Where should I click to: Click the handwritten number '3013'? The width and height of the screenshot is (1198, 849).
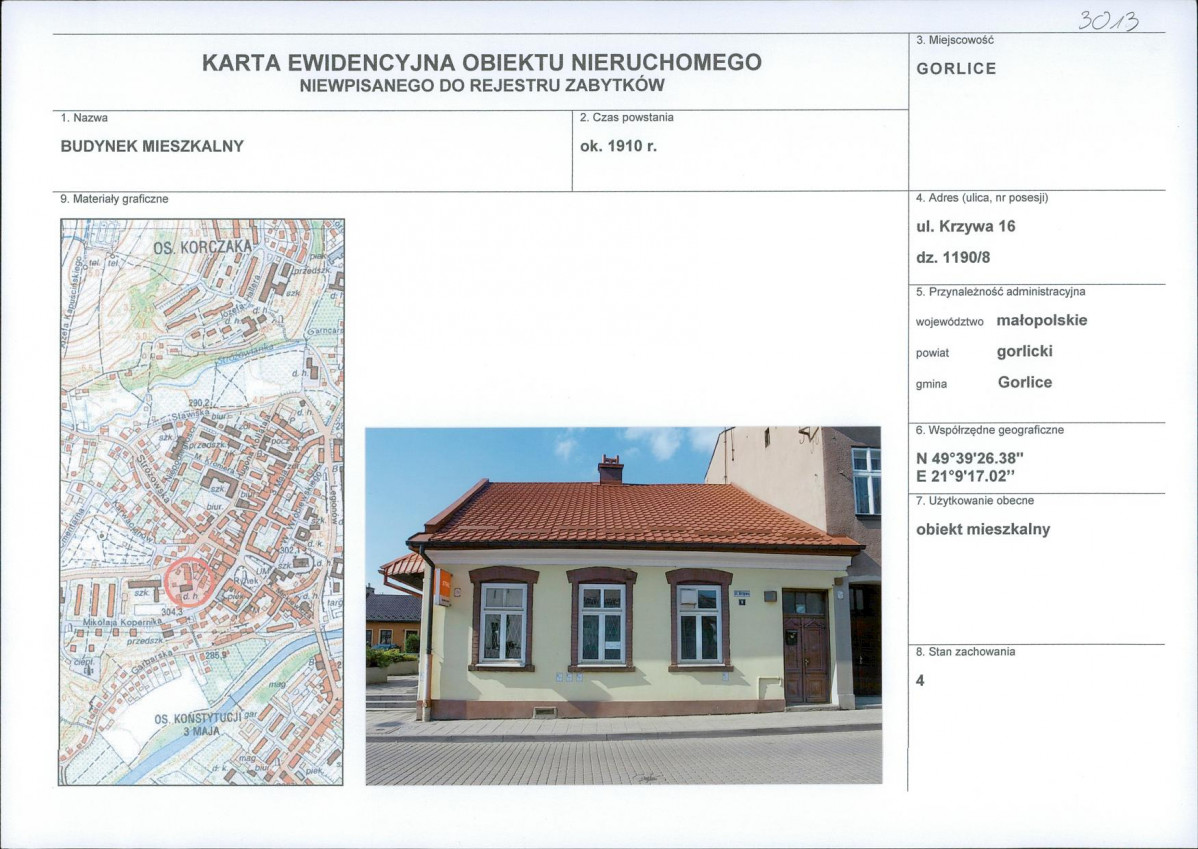click(1108, 20)
